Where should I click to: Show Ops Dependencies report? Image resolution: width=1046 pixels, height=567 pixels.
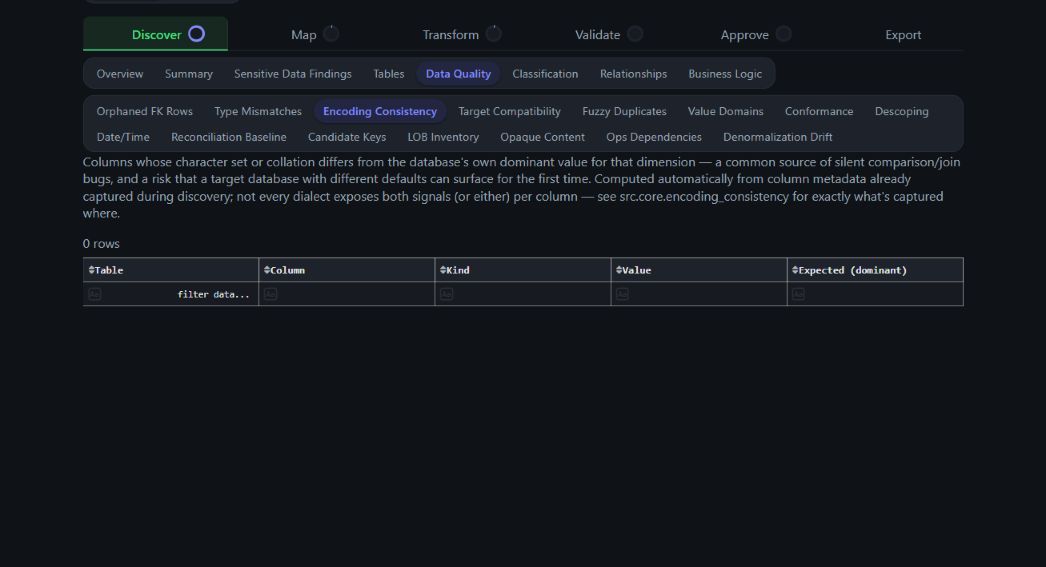pyautogui.click(x=654, y=137)
